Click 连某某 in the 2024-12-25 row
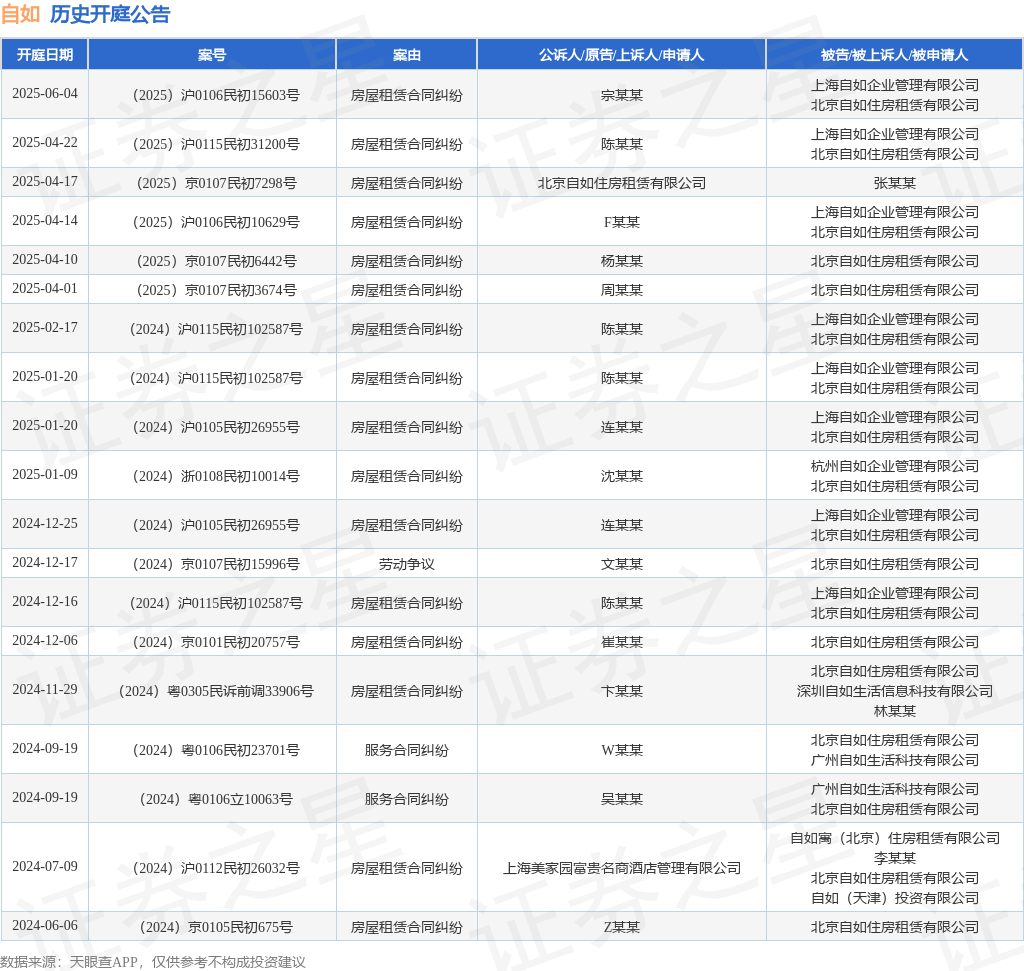The height and width of the screenshot is (971, 1024). click(x=622, y=526)
